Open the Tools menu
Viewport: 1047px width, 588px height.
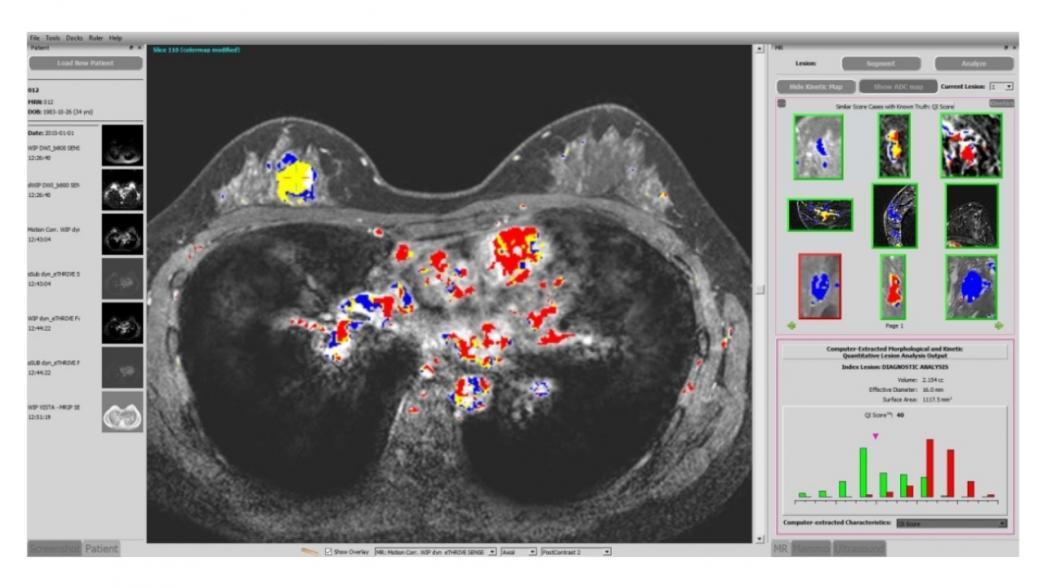click(51, 38)
